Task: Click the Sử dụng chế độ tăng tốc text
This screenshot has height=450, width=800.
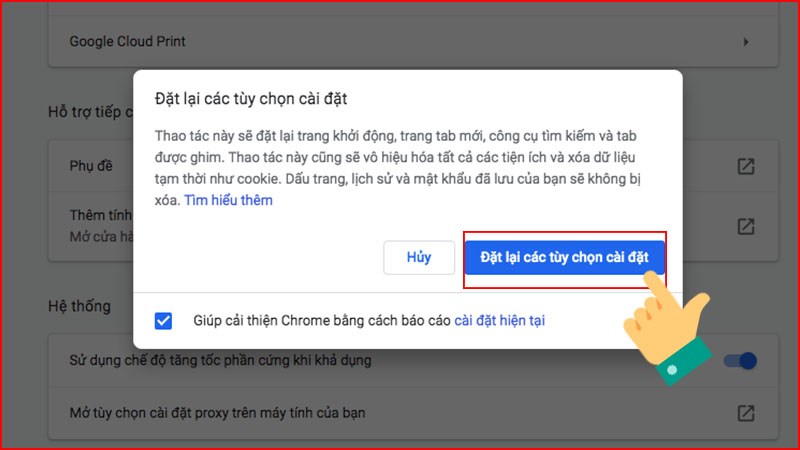Action: coord(220,361)
